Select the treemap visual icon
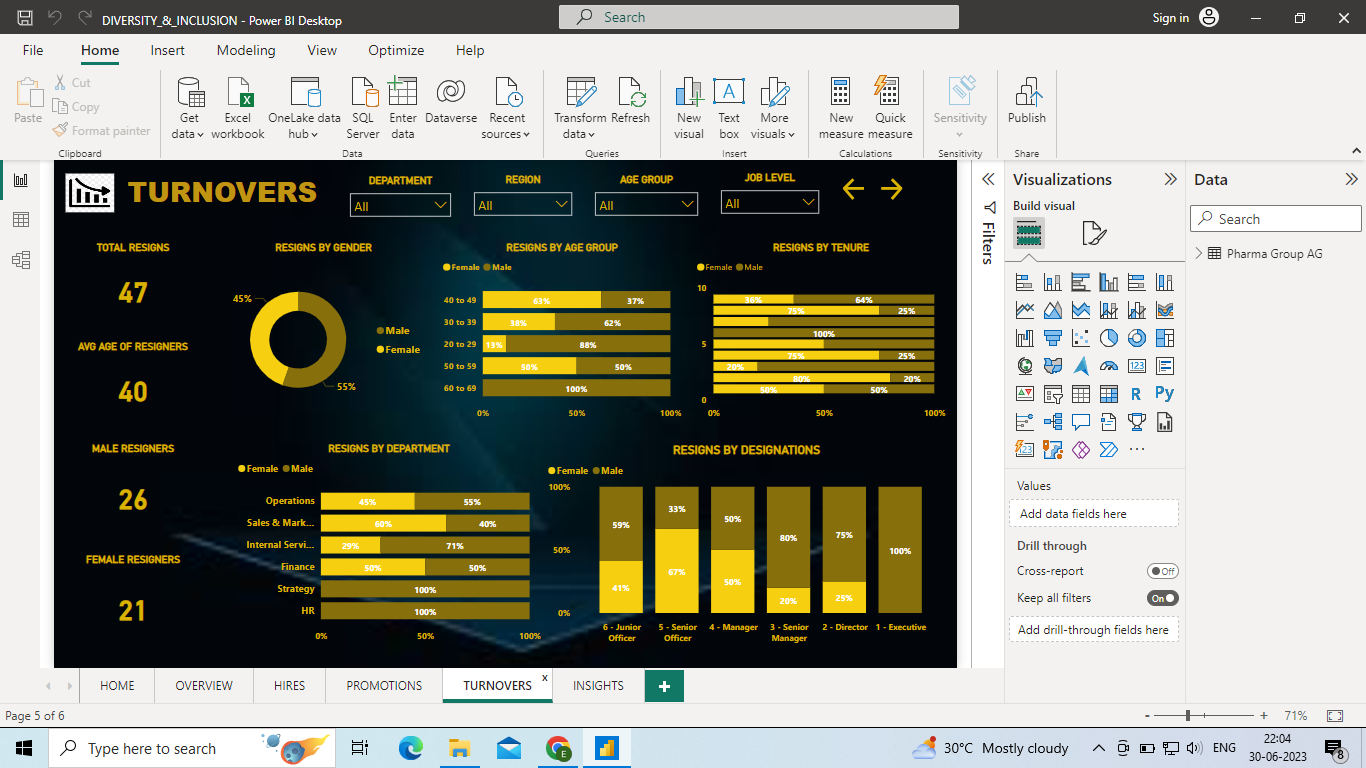This screenshot has height=768, width=1366. point(1164,338)
